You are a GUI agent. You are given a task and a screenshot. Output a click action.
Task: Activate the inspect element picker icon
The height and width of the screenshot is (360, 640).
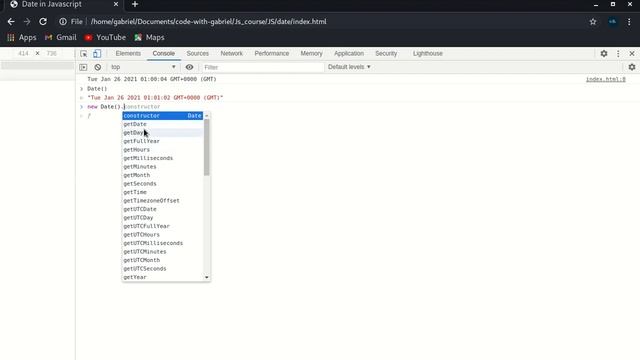coord(84,53)
